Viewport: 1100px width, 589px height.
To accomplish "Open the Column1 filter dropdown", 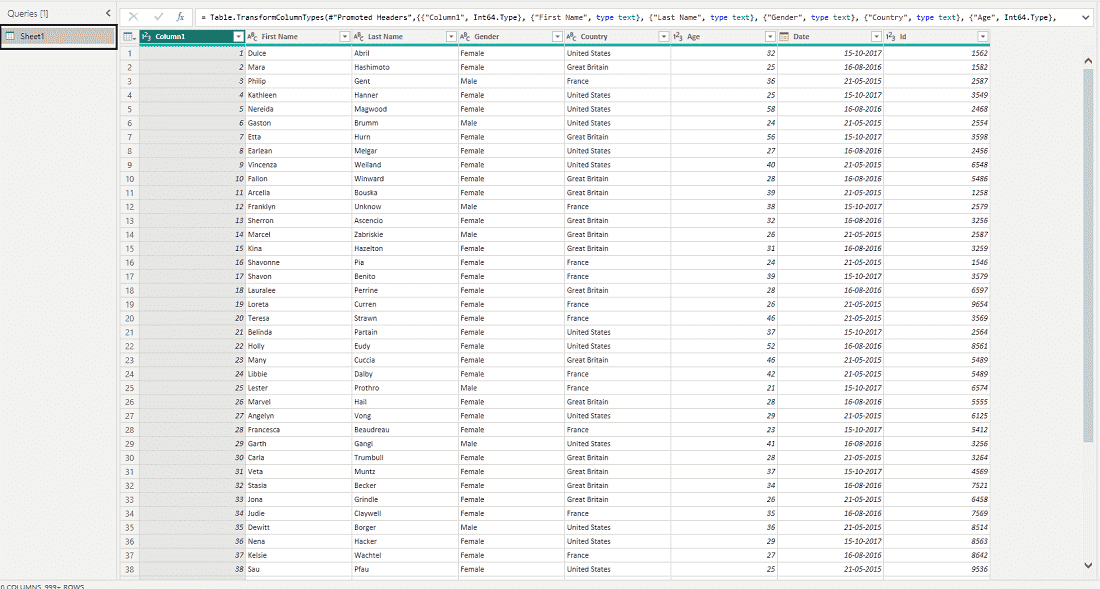I will 238,36.
